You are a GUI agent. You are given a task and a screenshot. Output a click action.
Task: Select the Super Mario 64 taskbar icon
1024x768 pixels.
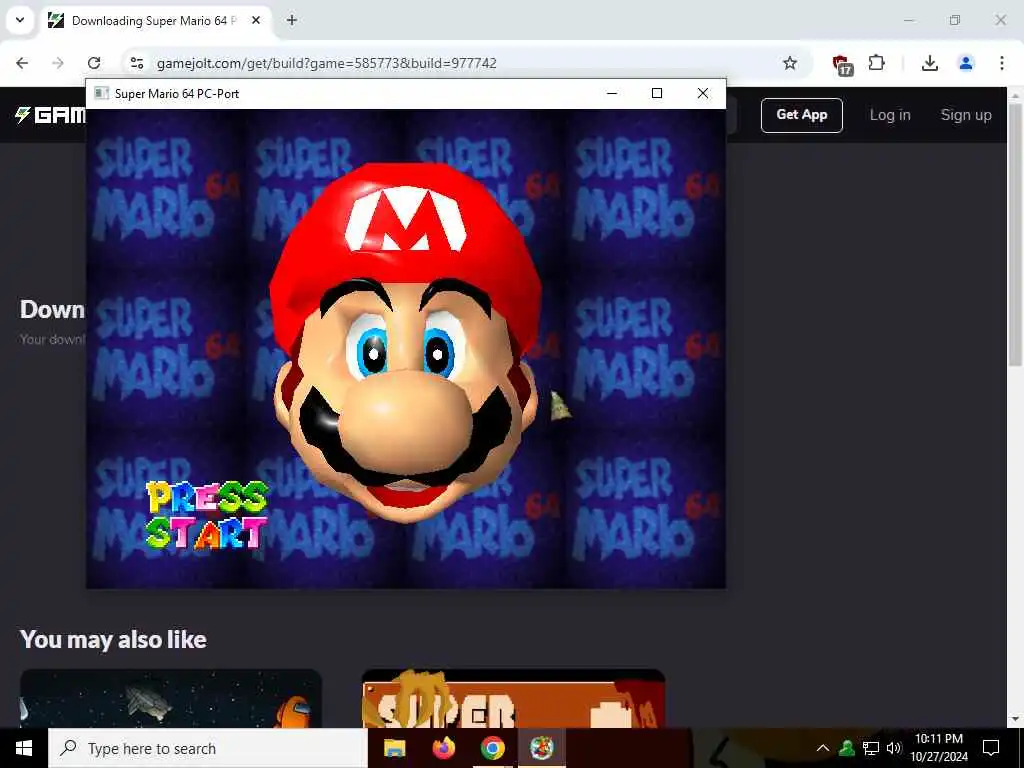coord(541,748)
